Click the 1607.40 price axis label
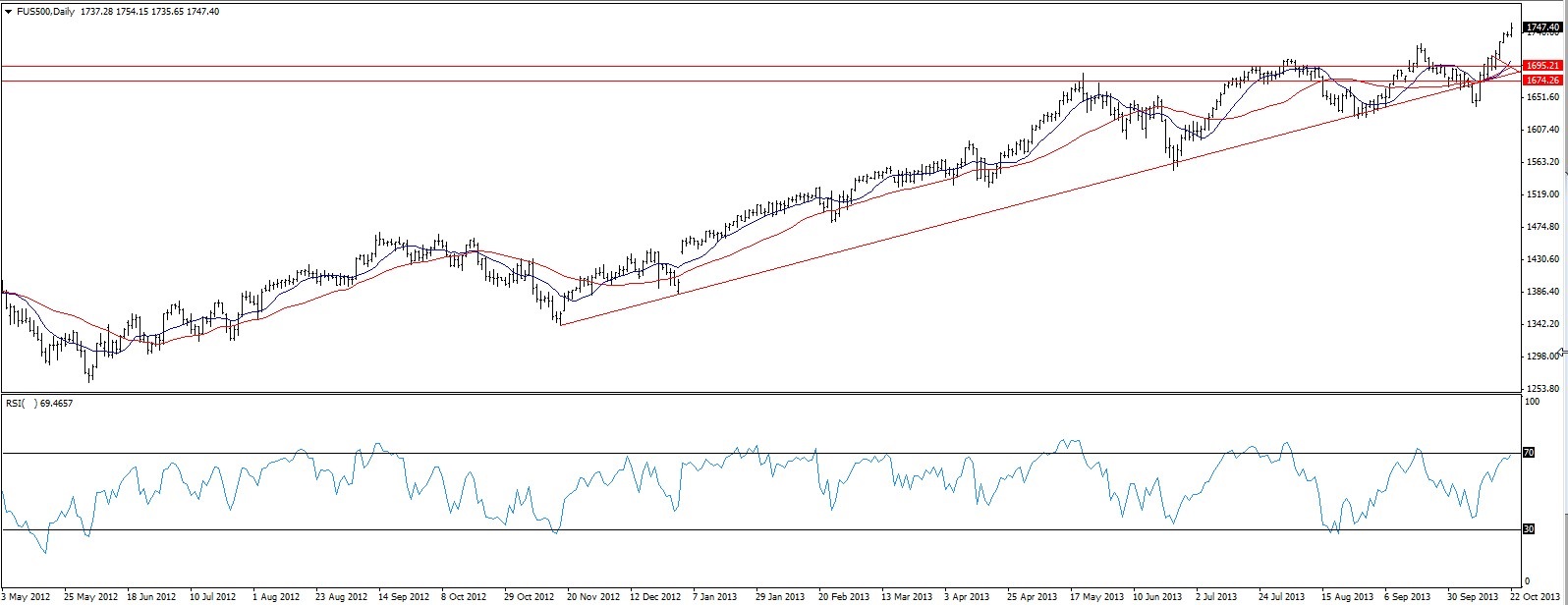 (1544, 130)
